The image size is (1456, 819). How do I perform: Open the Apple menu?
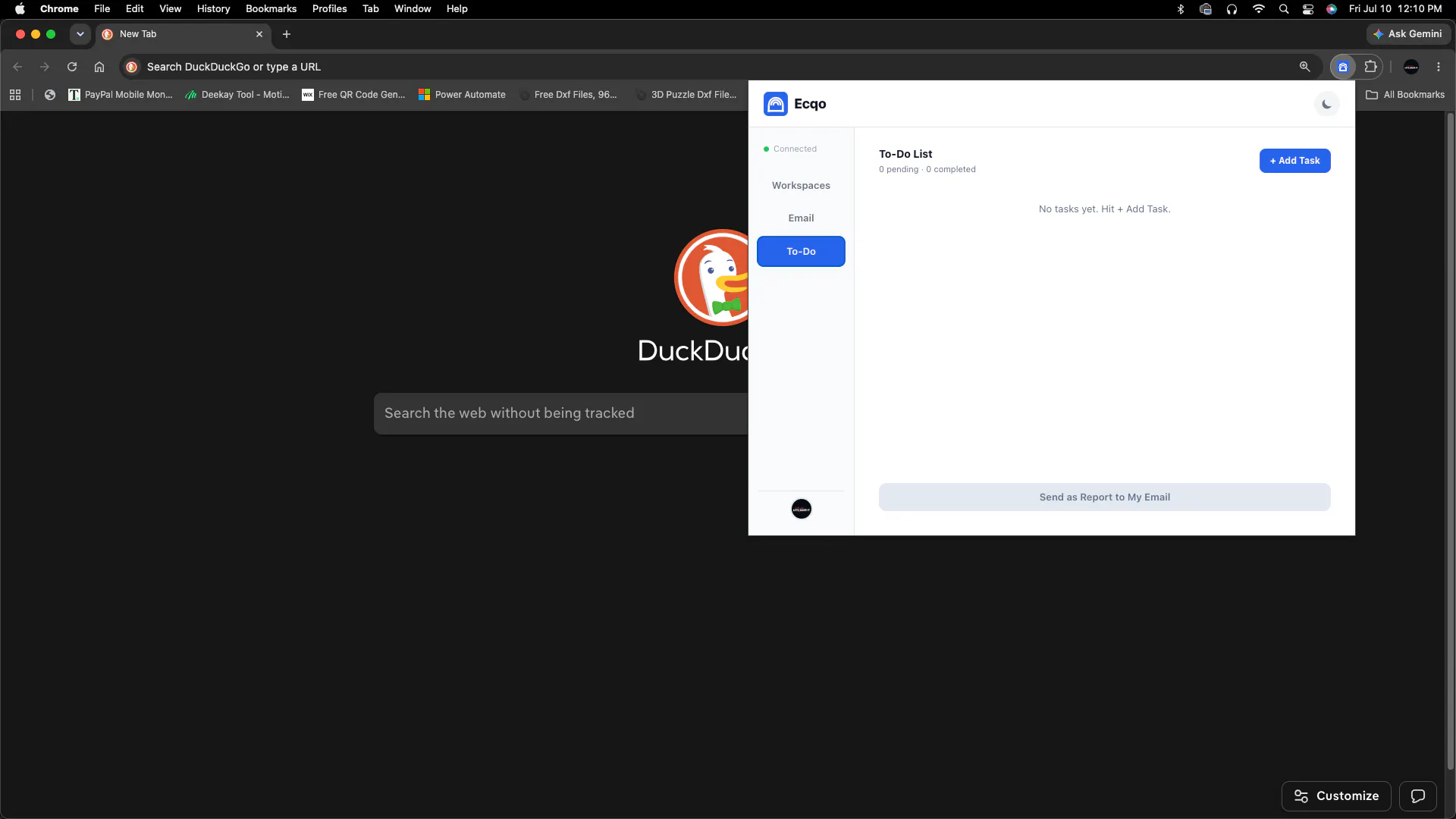[20, 9]
